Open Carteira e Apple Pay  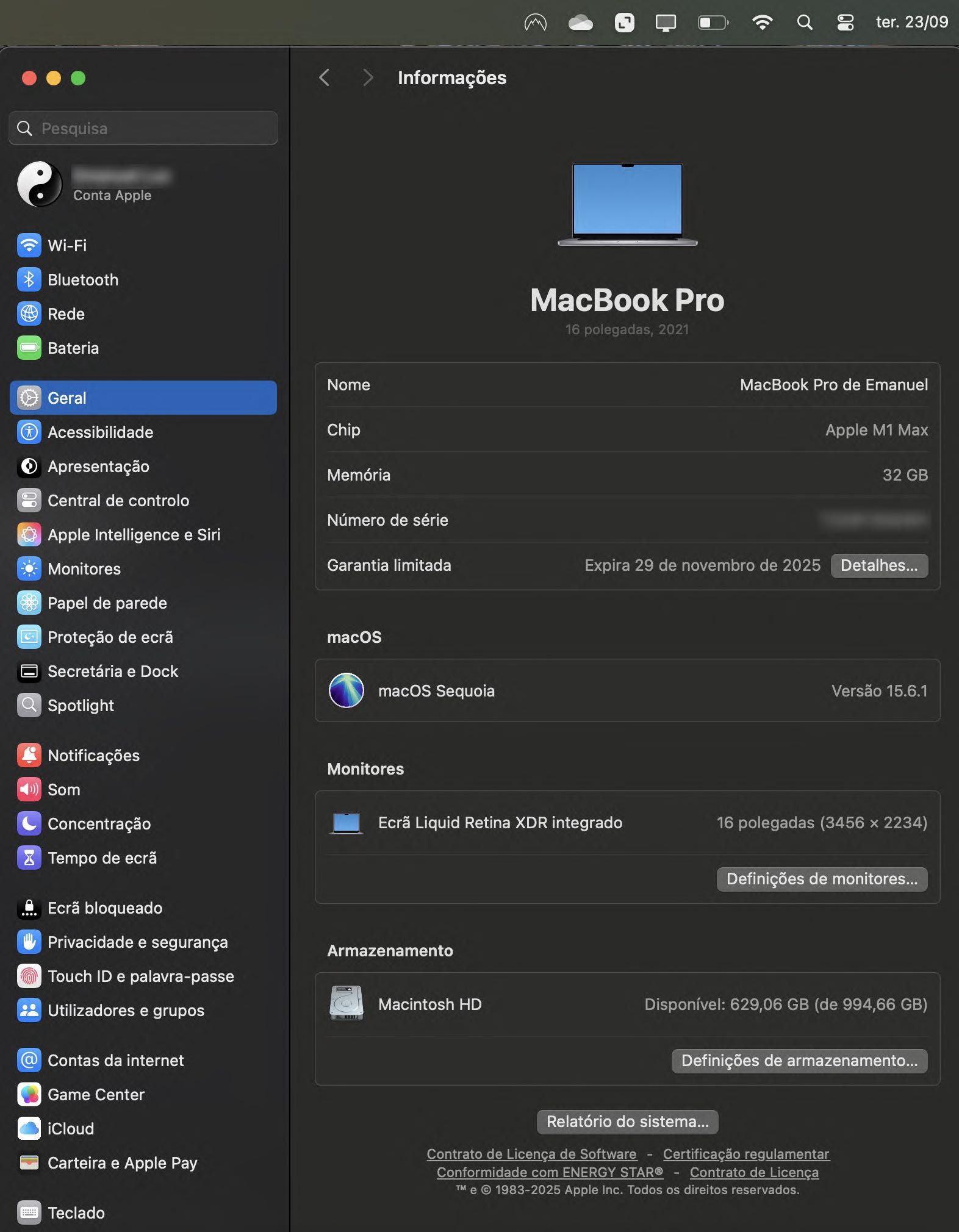pyautogui.click(x=143, y=1162)
